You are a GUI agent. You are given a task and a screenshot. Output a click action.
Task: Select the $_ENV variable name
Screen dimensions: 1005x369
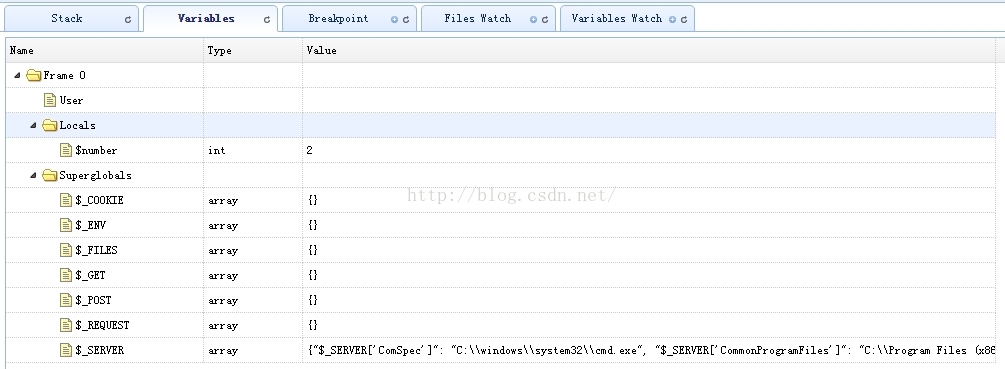pos(90,226)
